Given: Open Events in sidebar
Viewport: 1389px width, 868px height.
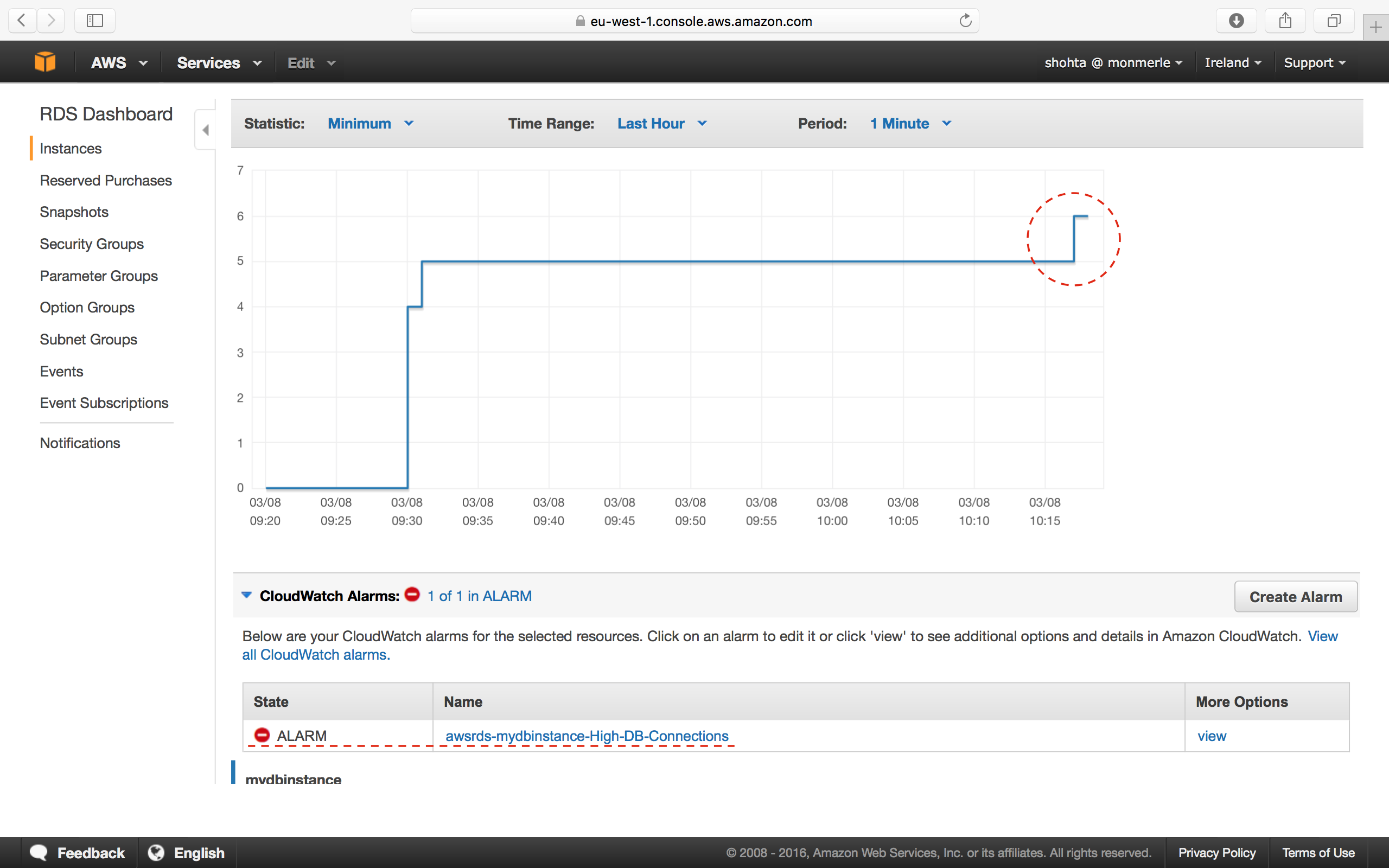Looking at the screenshot, I should click(x=61, y=372).
